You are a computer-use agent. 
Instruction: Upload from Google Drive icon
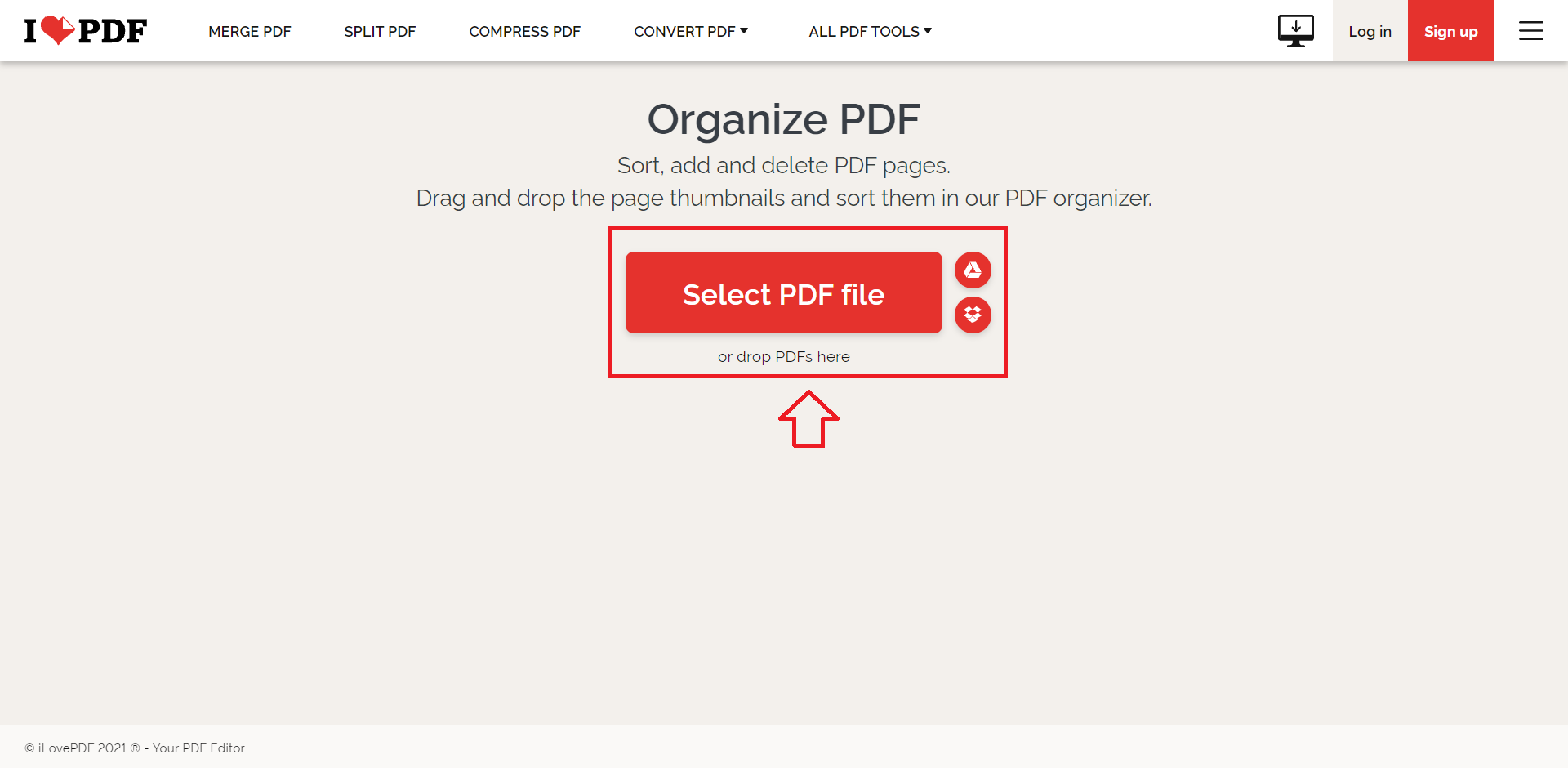click(973, 270)
